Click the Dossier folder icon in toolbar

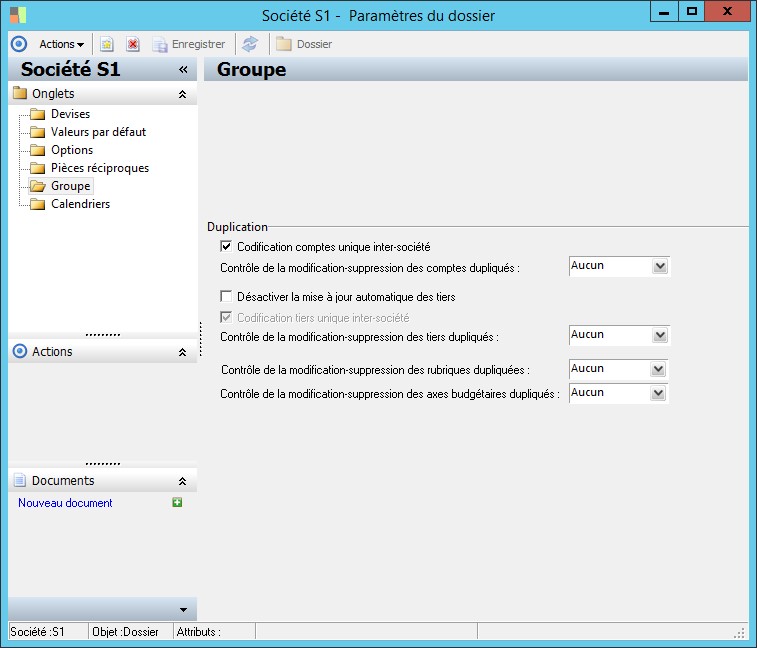pyautogui.click(x=284, y=44)
